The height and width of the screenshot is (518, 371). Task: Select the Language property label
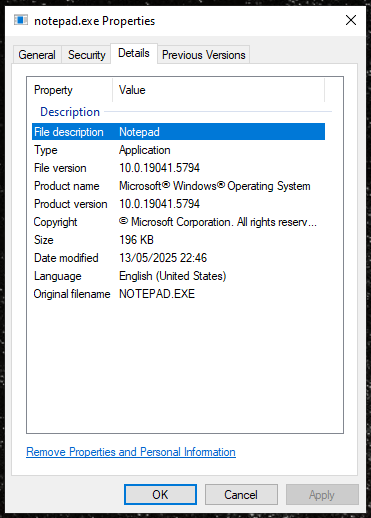coord(58,276)
